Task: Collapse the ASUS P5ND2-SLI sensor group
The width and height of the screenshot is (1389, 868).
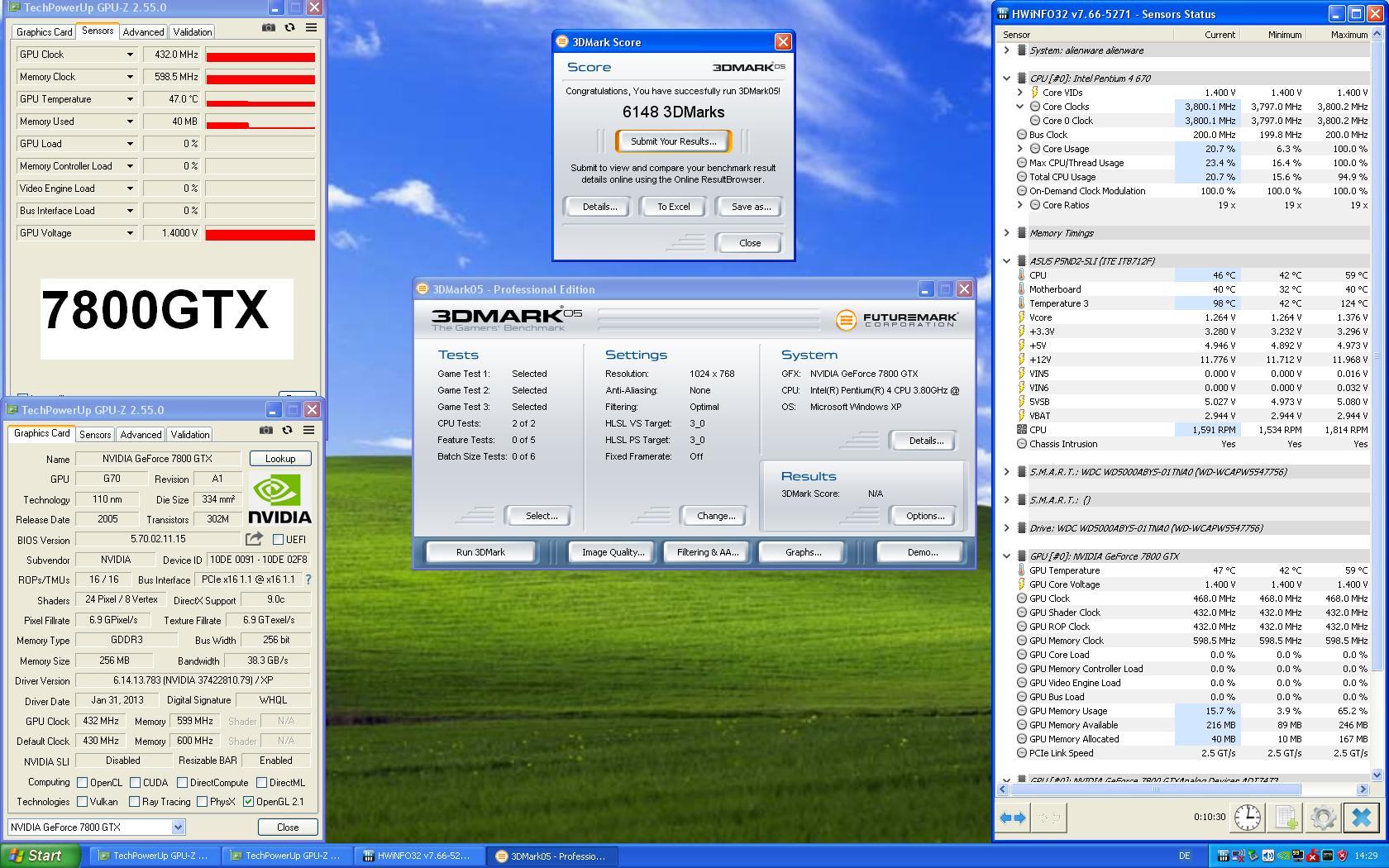Action: [1006, 261]
